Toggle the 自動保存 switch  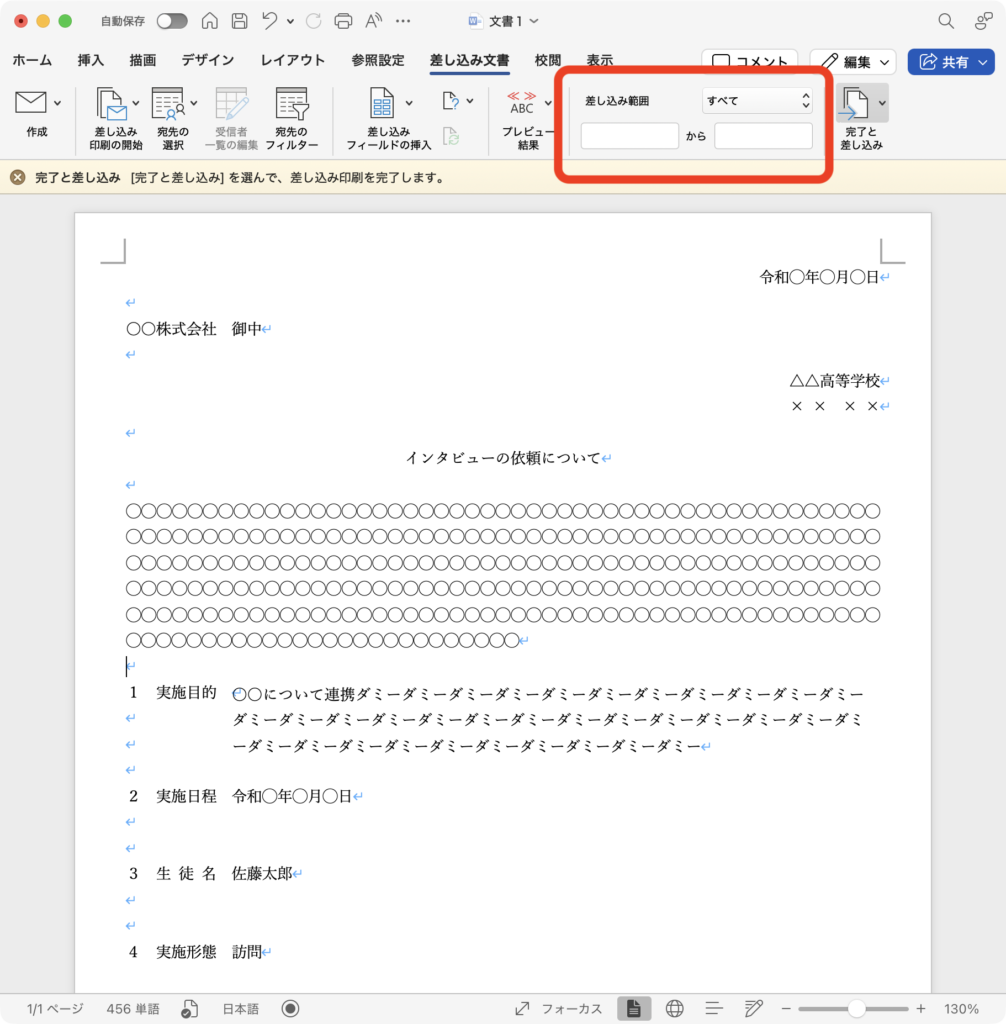click(172, 21)
